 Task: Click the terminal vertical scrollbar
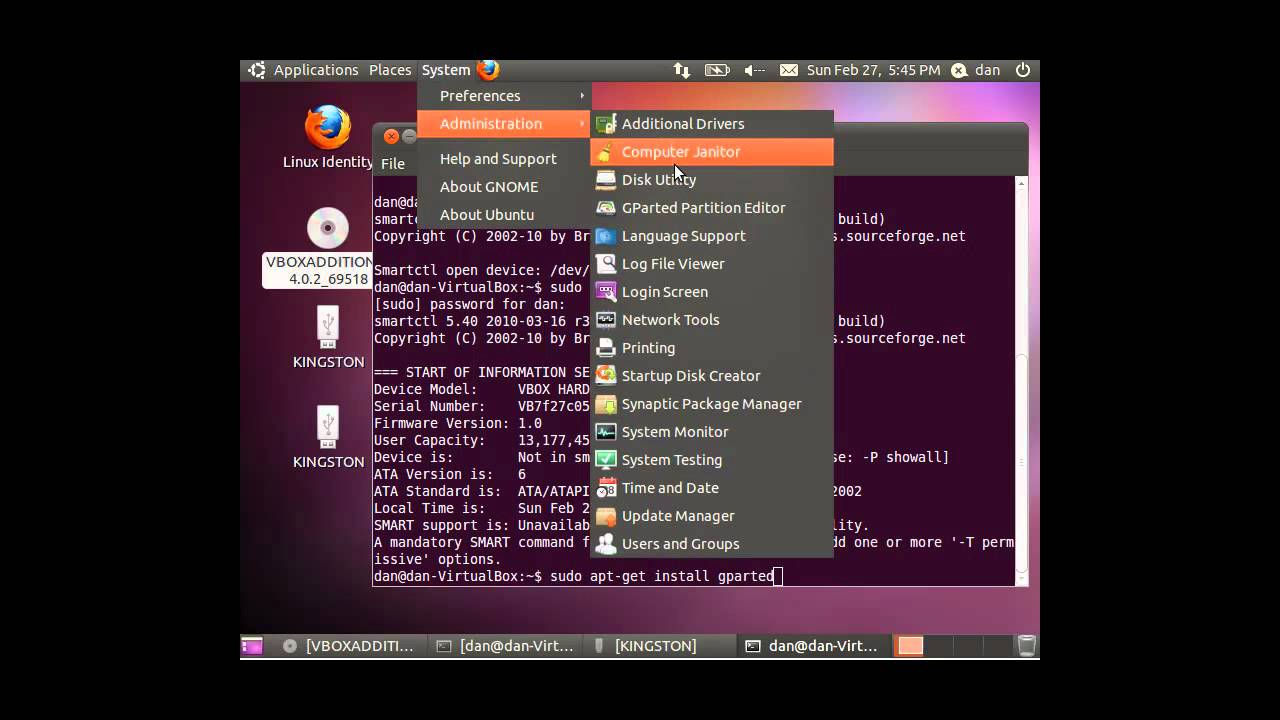pyautogui.click(x=1021, y=380)
